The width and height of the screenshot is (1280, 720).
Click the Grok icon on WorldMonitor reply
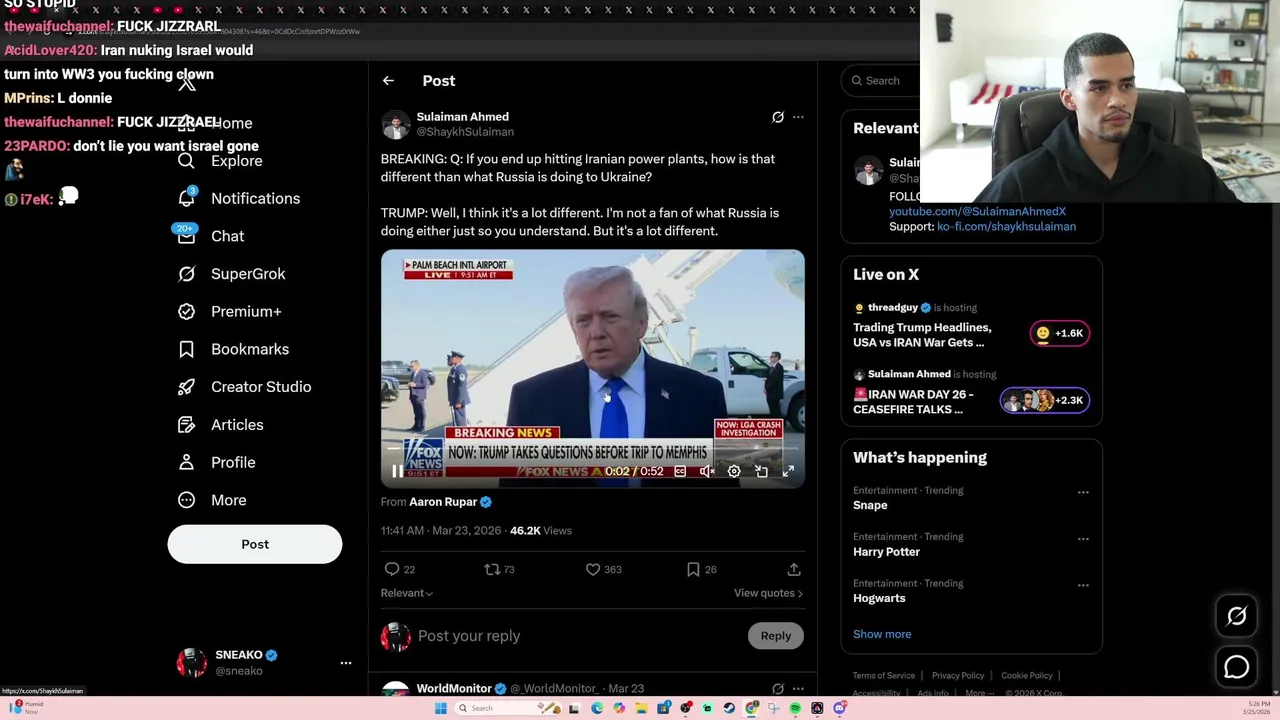(x=778, y=688)
